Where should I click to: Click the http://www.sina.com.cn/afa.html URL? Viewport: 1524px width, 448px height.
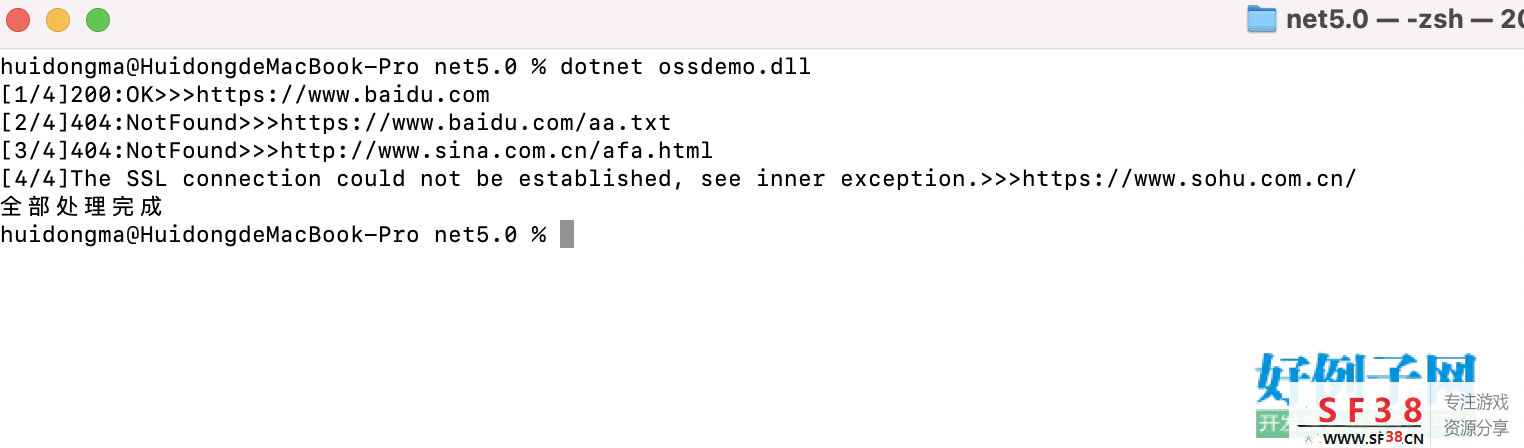point(497,151)
